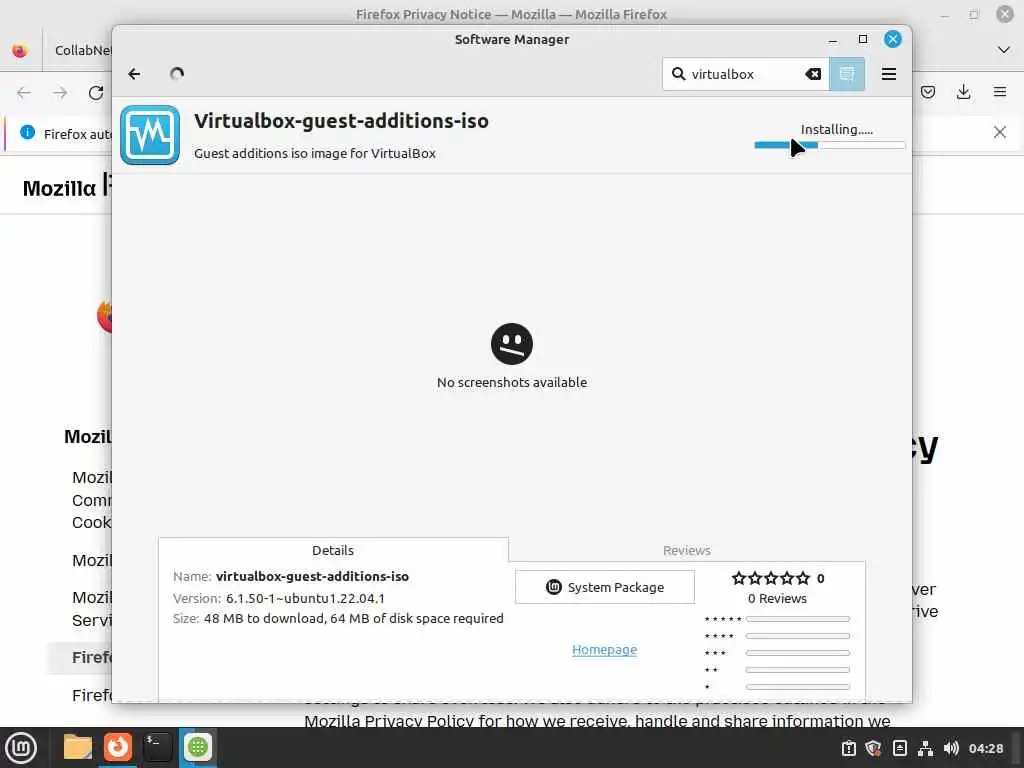
Task: Click the 'Installing.....' status text
Action: tap(837, 129)
